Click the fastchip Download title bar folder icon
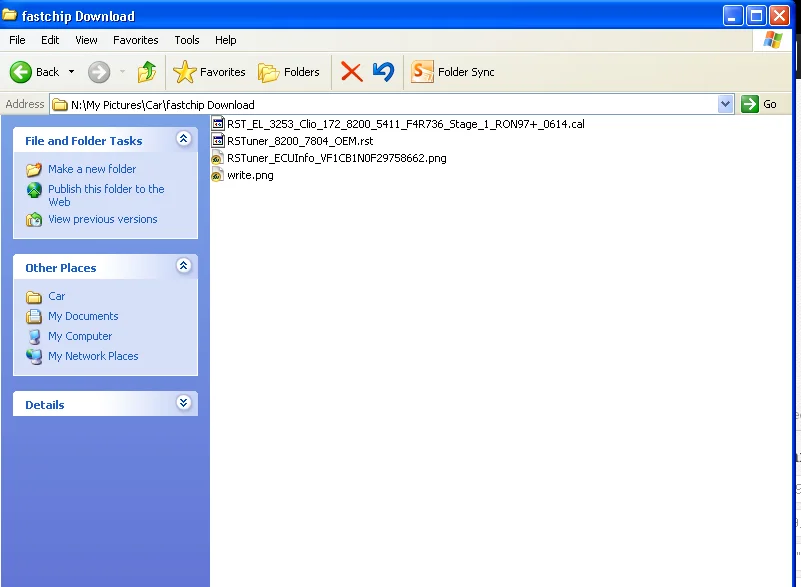Screen dimensions: 801x587 (x=9, y=15)
